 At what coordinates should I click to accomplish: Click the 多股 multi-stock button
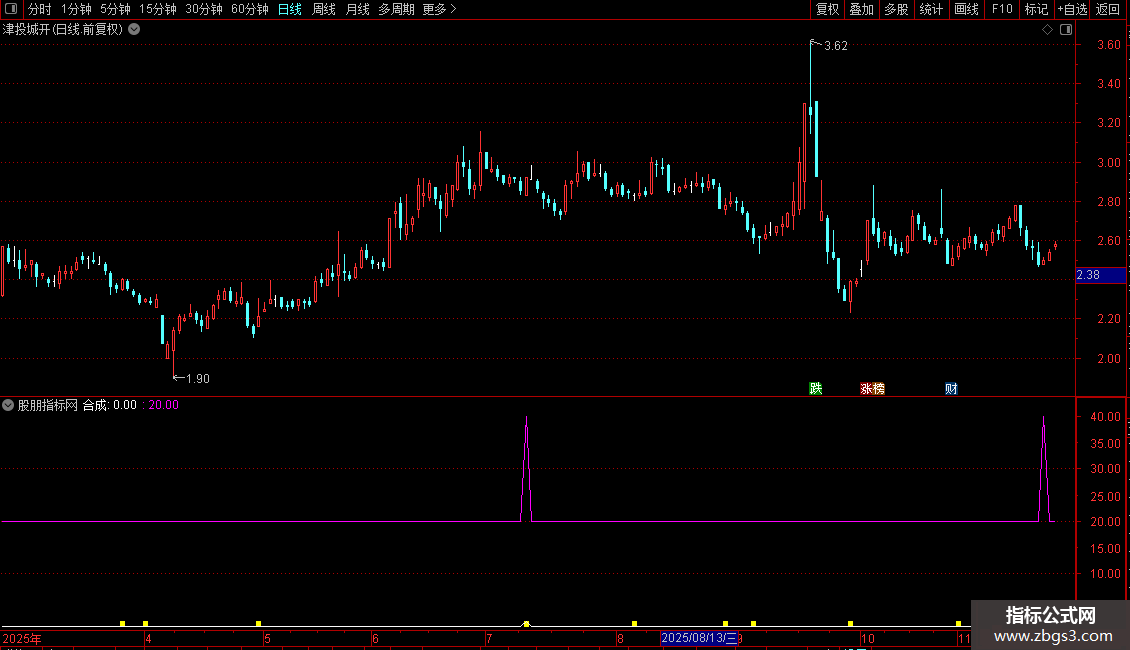pos(896,9)
